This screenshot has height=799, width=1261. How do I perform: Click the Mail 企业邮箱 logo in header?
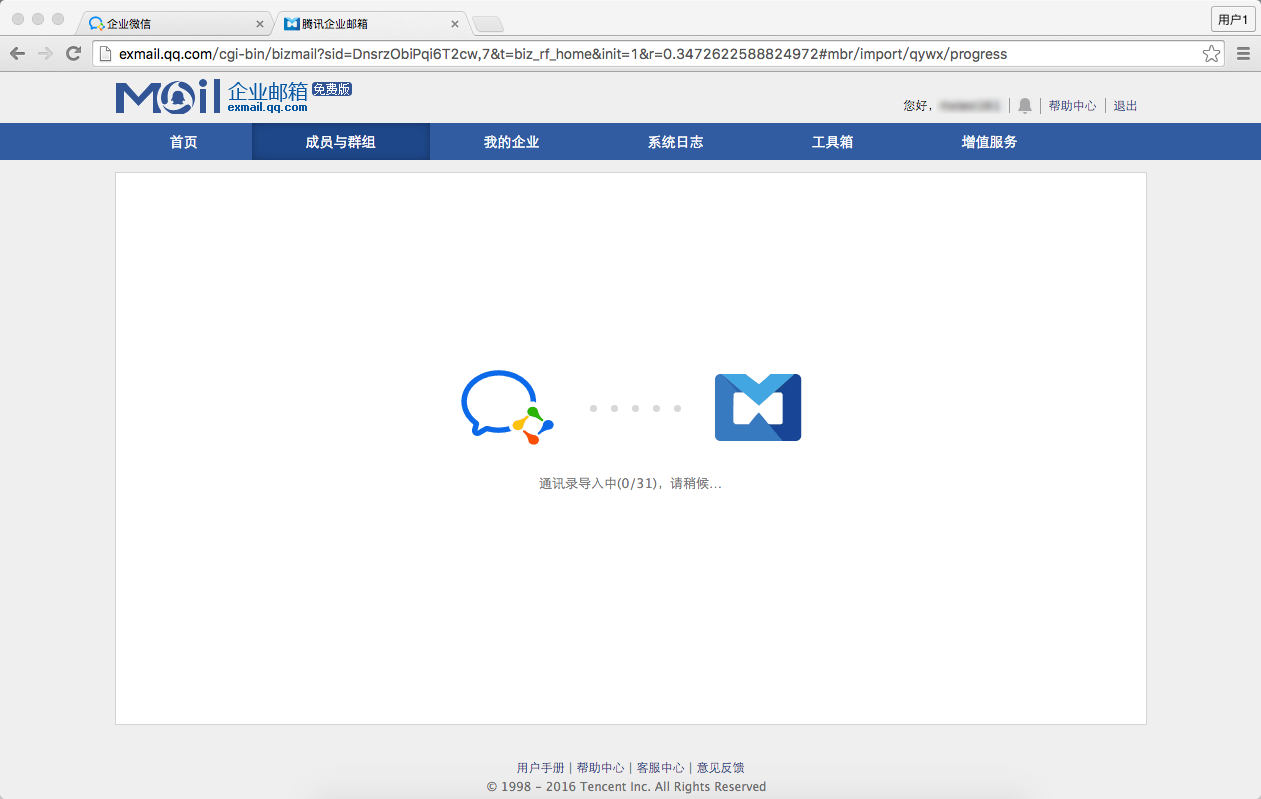pos(233,97)
